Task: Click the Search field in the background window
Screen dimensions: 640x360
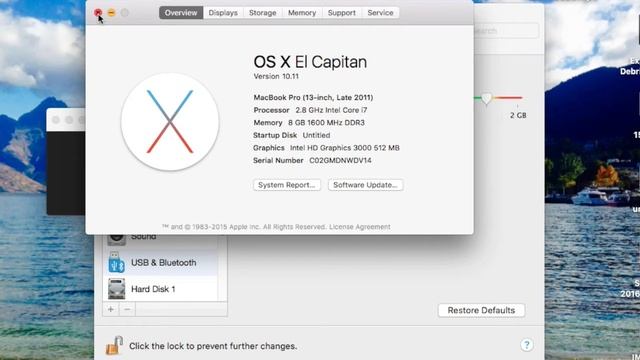Action: pos(506,31)
